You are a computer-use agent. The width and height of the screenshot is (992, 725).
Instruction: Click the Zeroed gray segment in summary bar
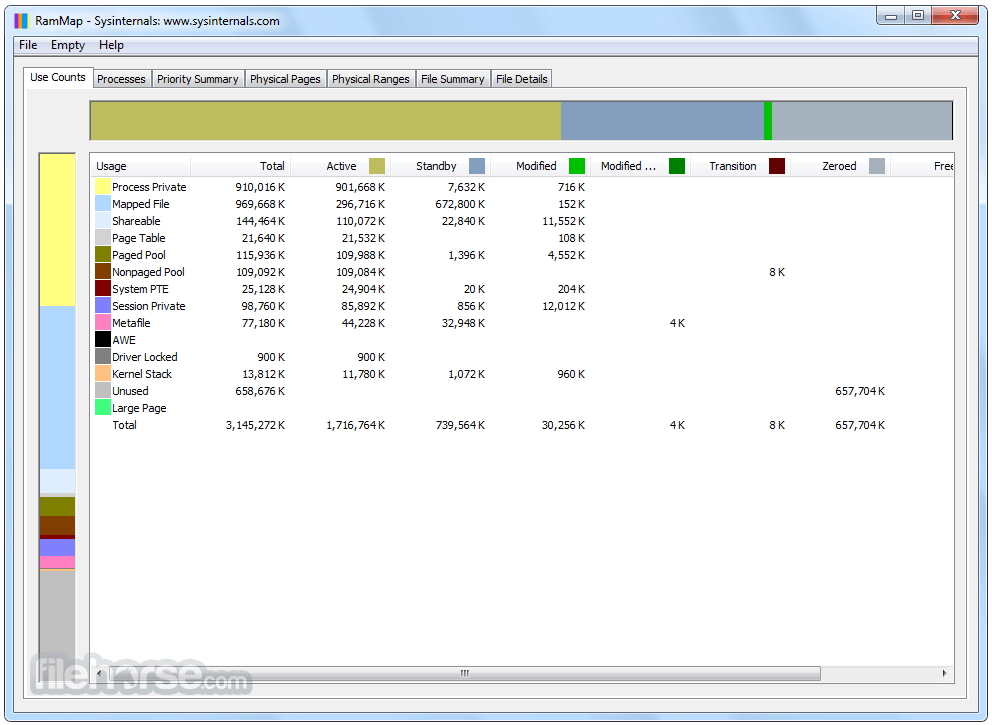click(x=862, y=121)
